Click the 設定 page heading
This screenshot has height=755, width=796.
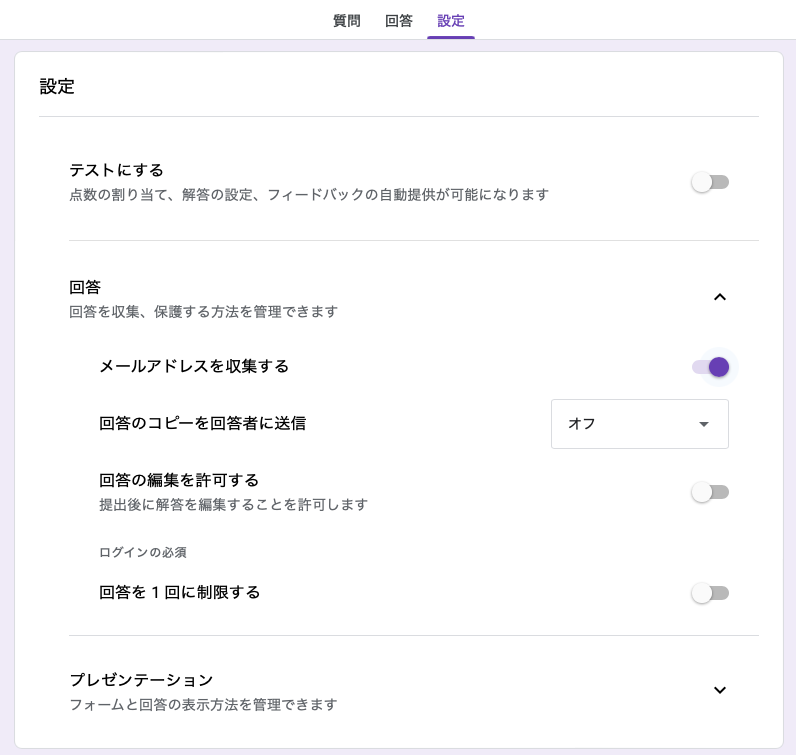coord(57,86)
